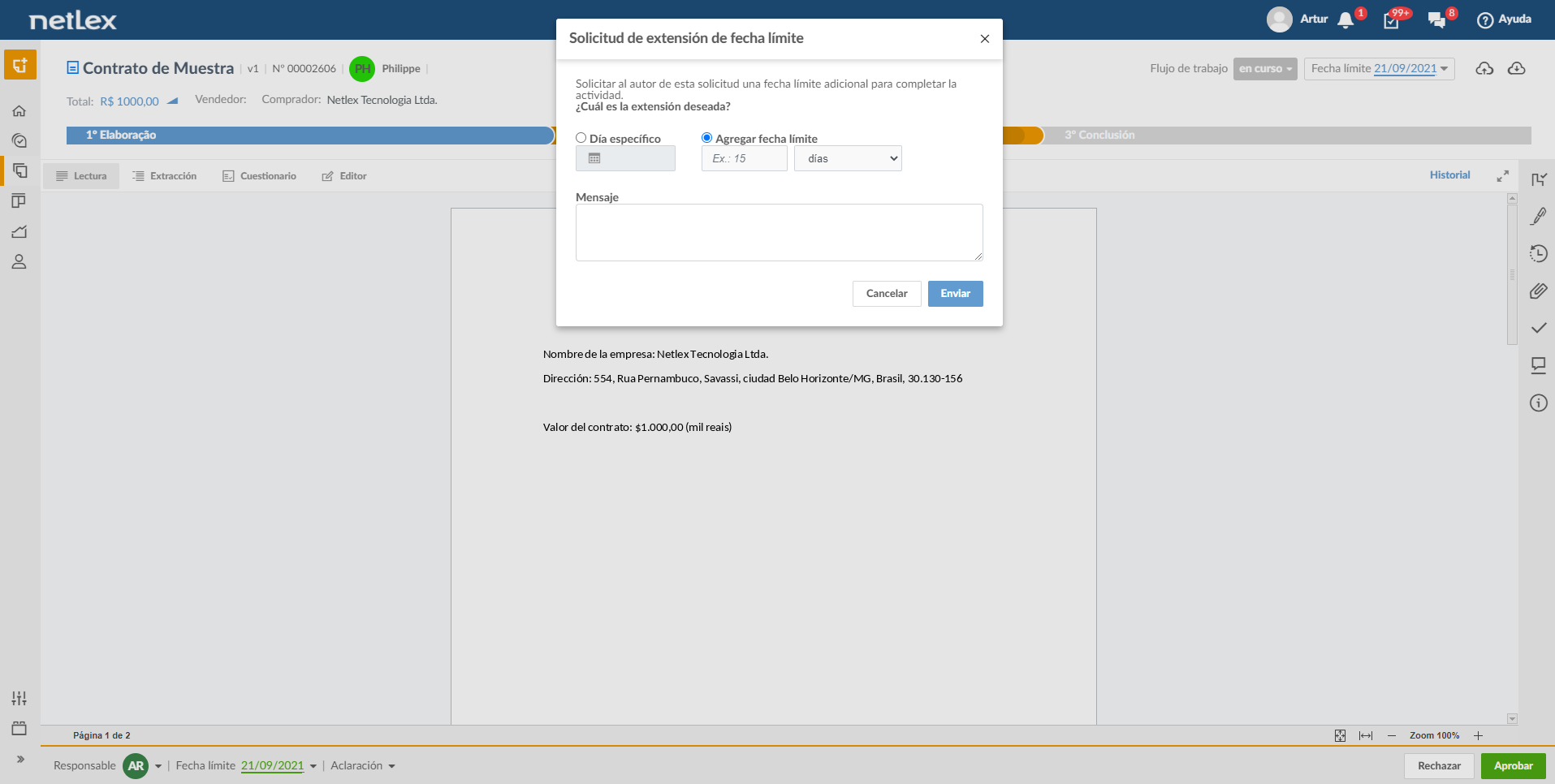Click into the Mensaje text area
Image resolution: width=1555 pixels, height=784 pixels.
tap(779, 232)
